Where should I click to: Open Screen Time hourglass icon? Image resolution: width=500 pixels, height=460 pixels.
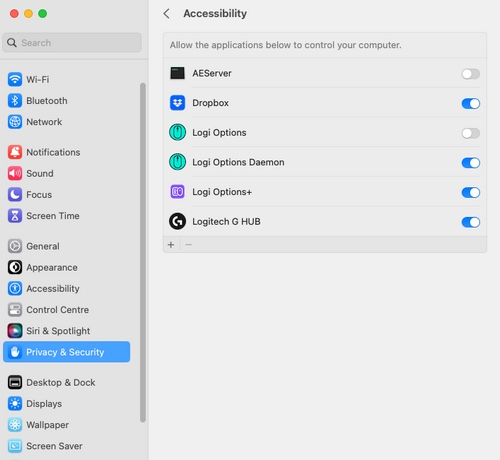[15, 216]
